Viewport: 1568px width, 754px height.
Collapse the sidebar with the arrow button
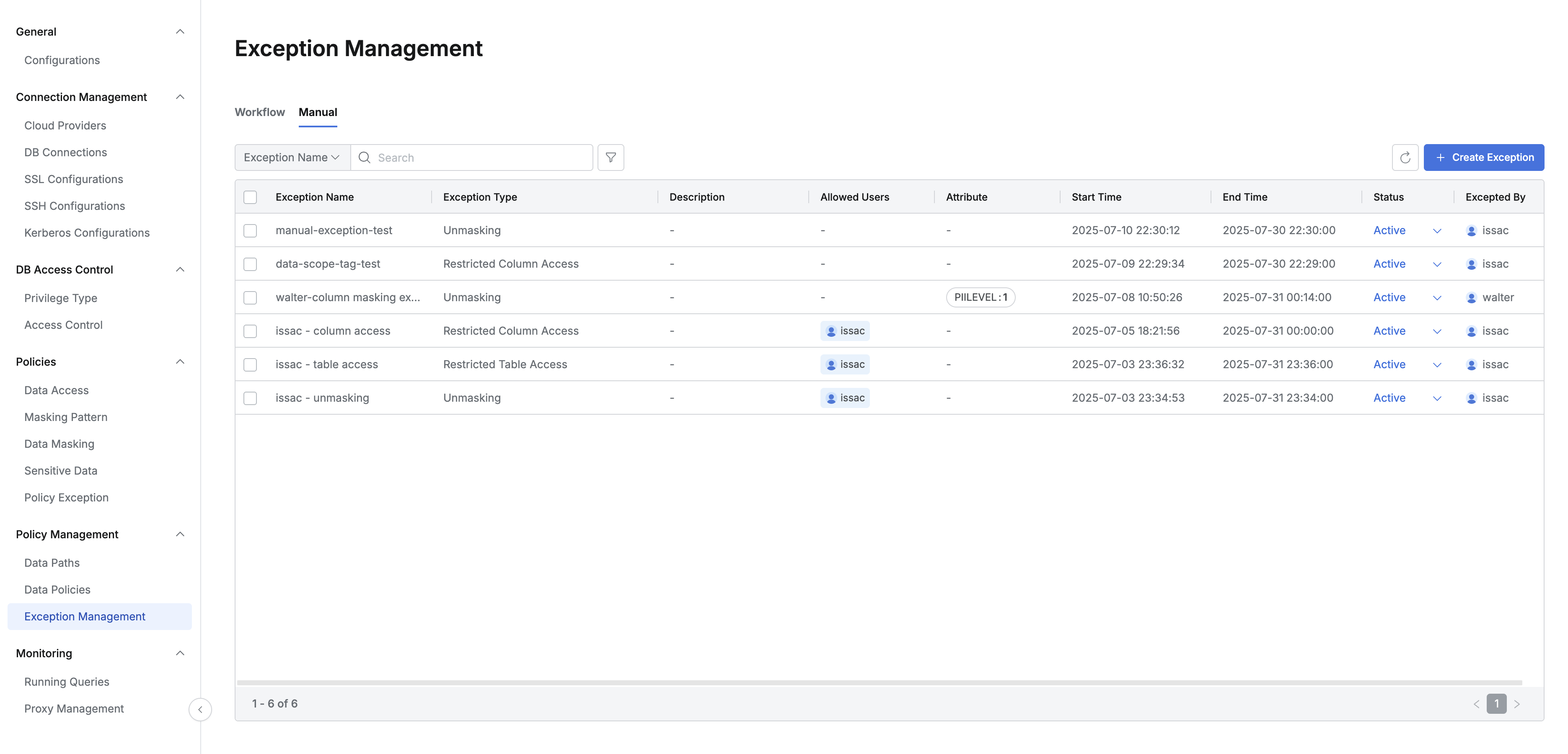[x=199, y=710]
